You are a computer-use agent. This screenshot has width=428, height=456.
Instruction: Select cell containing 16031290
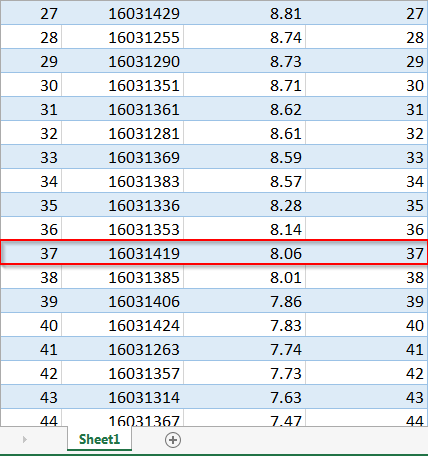coord(122,62)
